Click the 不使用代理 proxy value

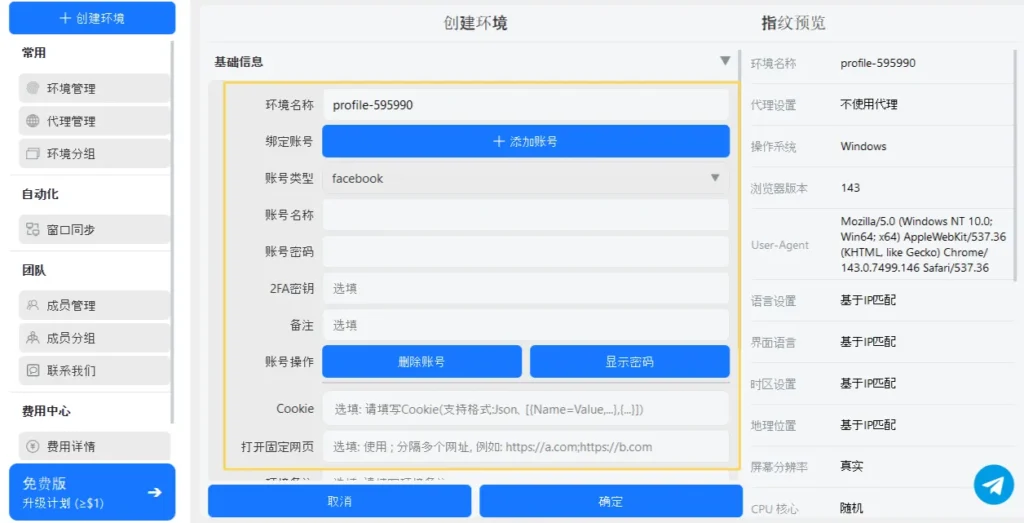coord(869,104)
